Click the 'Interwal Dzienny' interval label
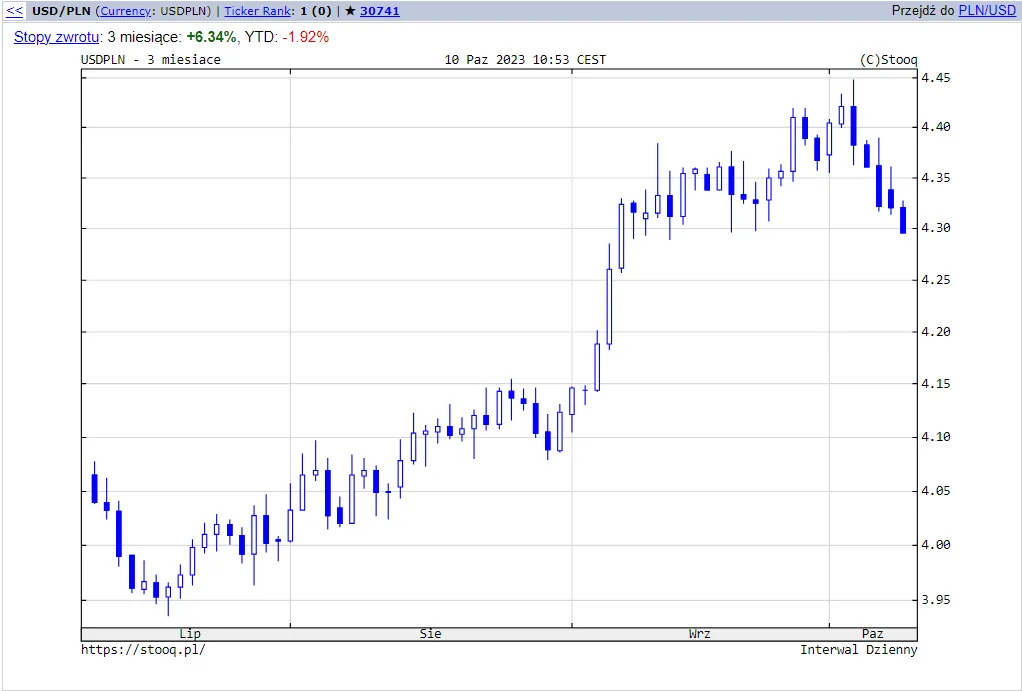1022x691 pixels. coord(858,650)
